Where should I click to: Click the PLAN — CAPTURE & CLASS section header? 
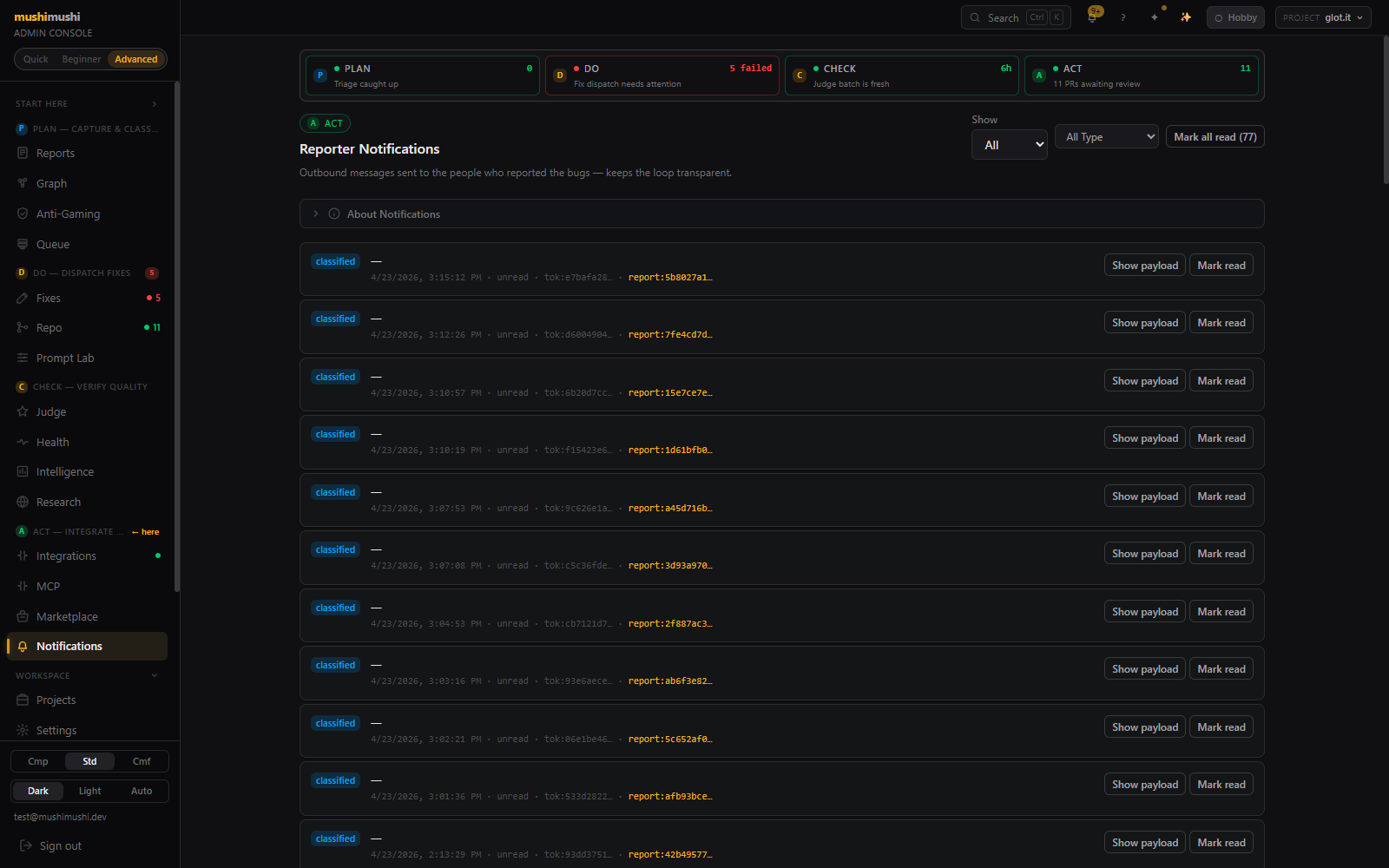(87, 128)
